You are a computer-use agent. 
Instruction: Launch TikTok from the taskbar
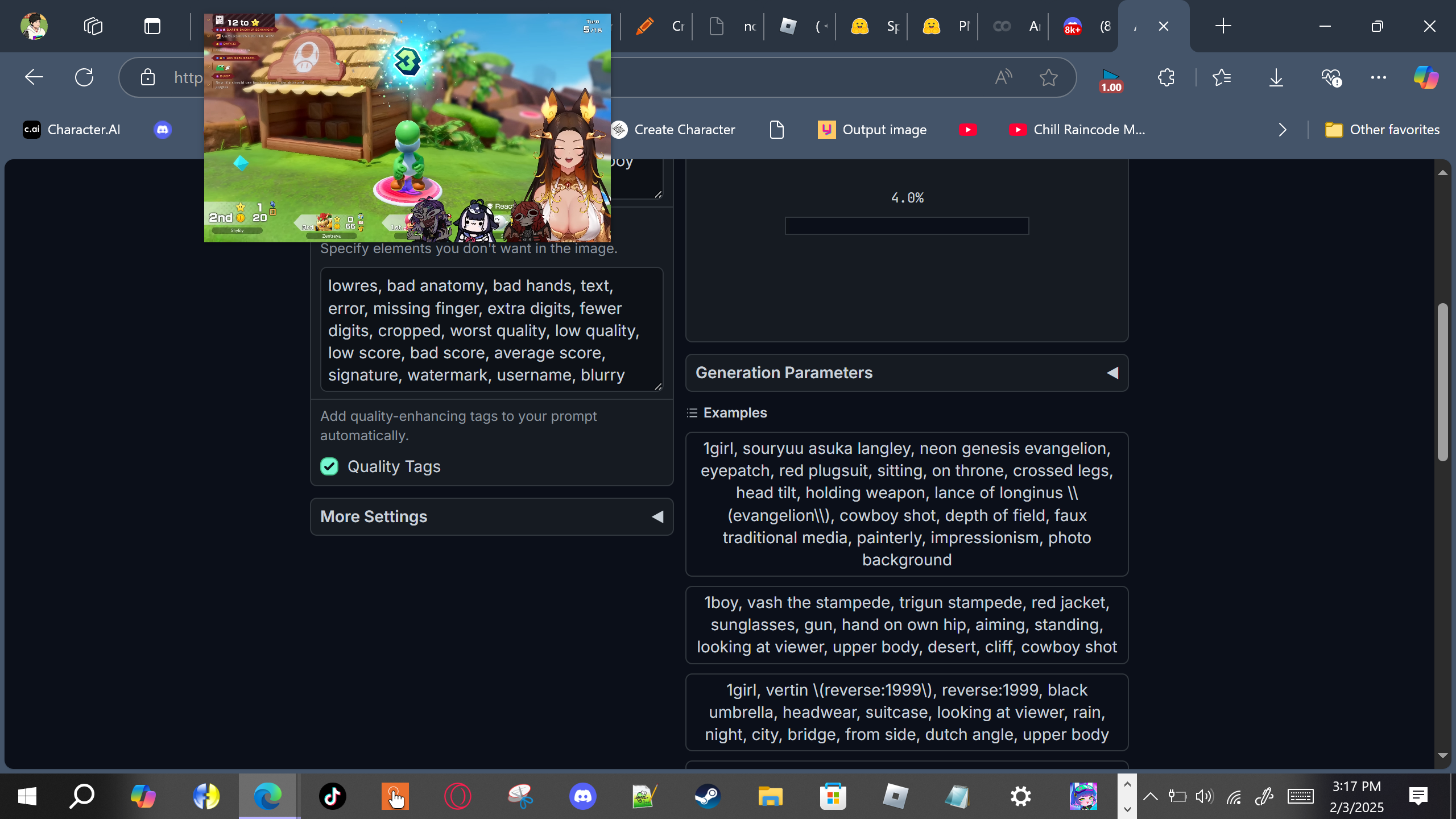click(x=333, y=796)
